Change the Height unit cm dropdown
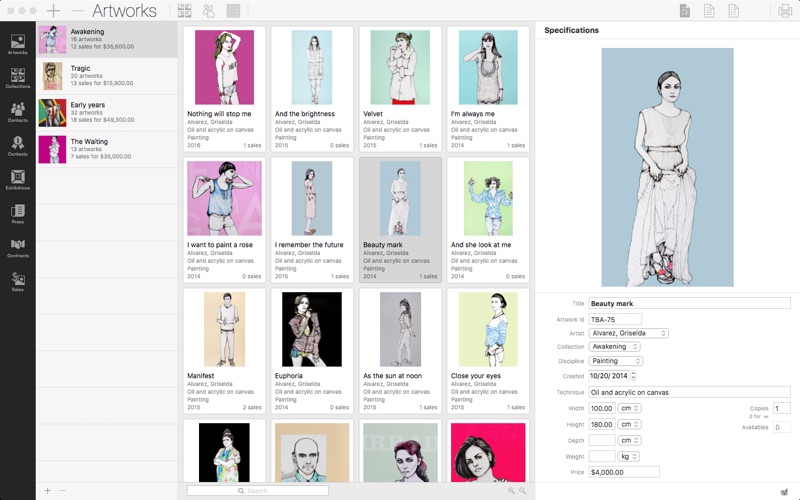800x500 pixels. point(630,424)
